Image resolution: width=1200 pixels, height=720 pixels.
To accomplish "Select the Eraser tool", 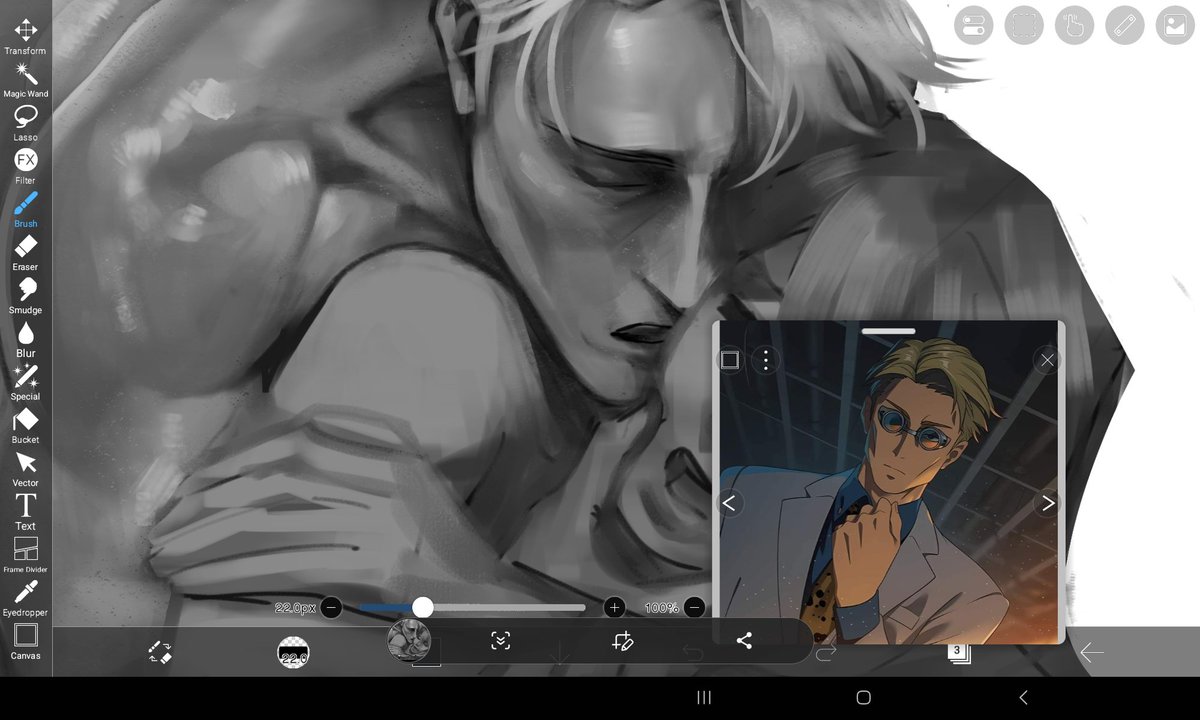I will tap(25, 252).
